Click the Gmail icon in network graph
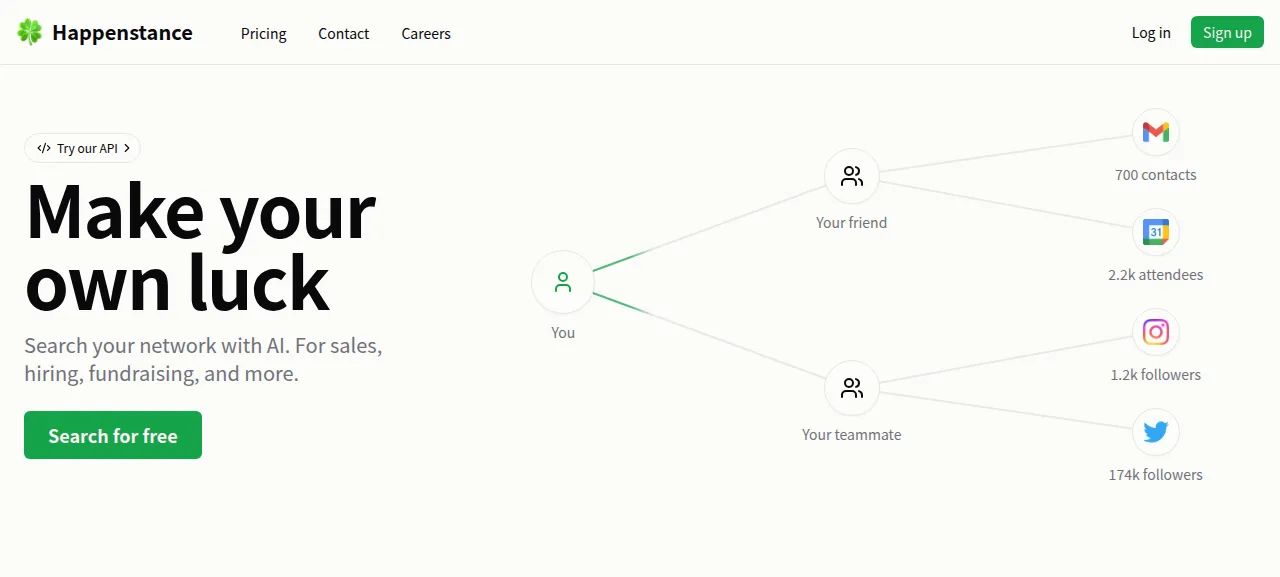Viewport: 1280px width, 577px height. pos(1155,132)
